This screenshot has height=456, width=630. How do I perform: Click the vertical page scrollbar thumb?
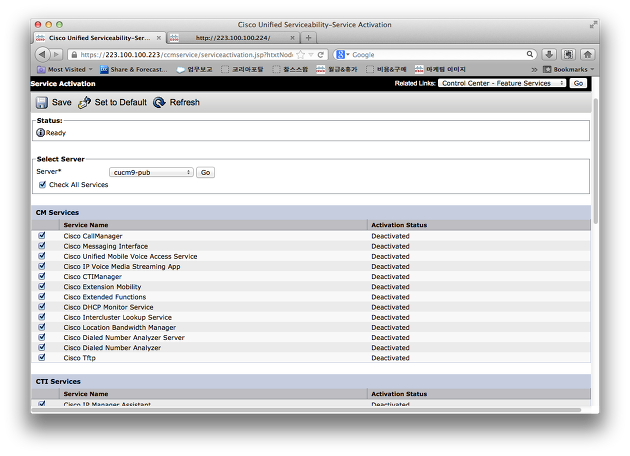point(595,161)
